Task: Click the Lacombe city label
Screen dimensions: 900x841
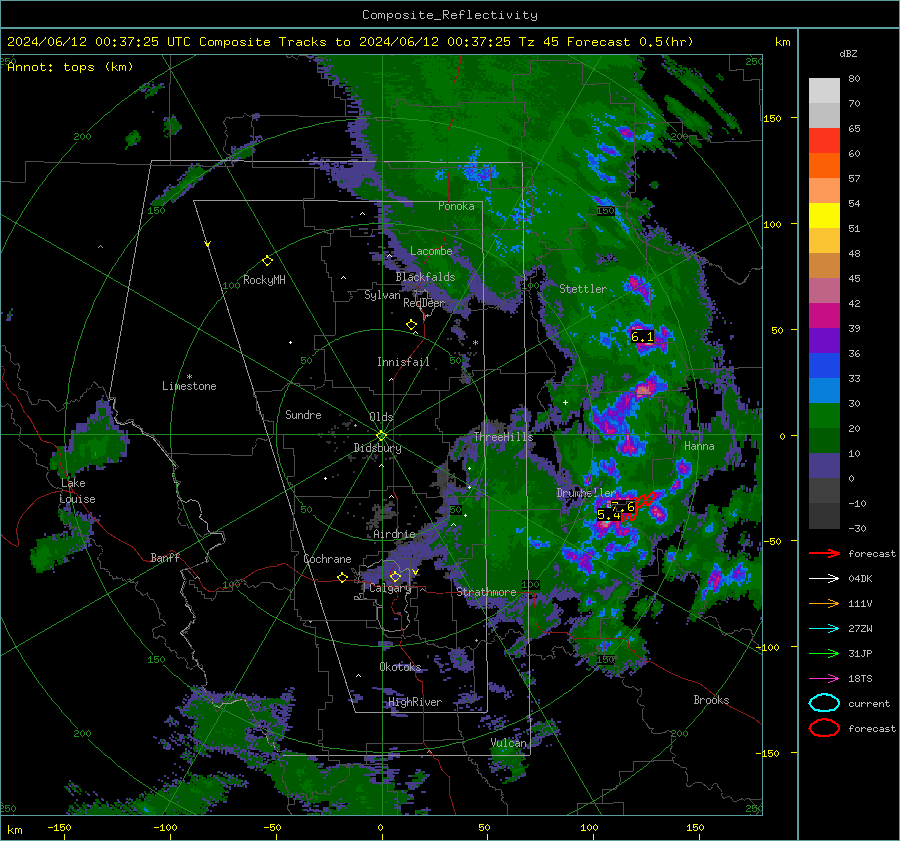Action: [431, 251]
